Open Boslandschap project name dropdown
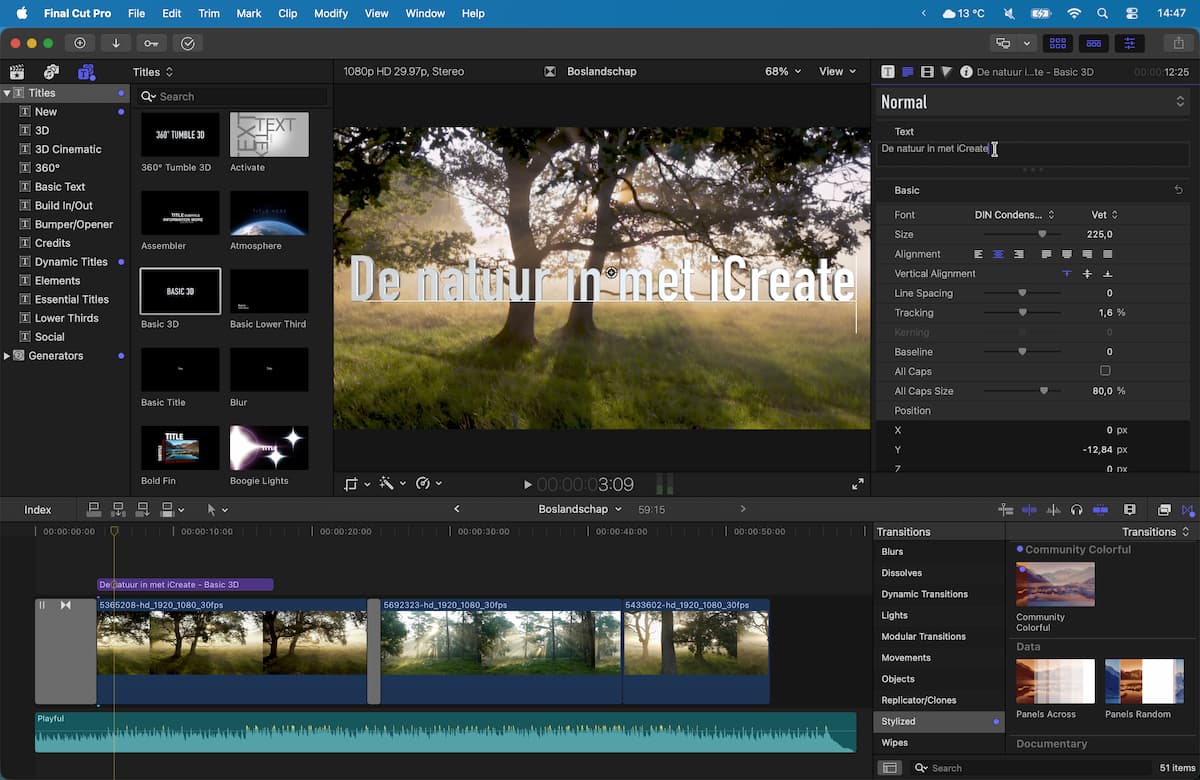Image resolution: width=1200 pixels, height=780 pixels. click(x=580, y=509)
